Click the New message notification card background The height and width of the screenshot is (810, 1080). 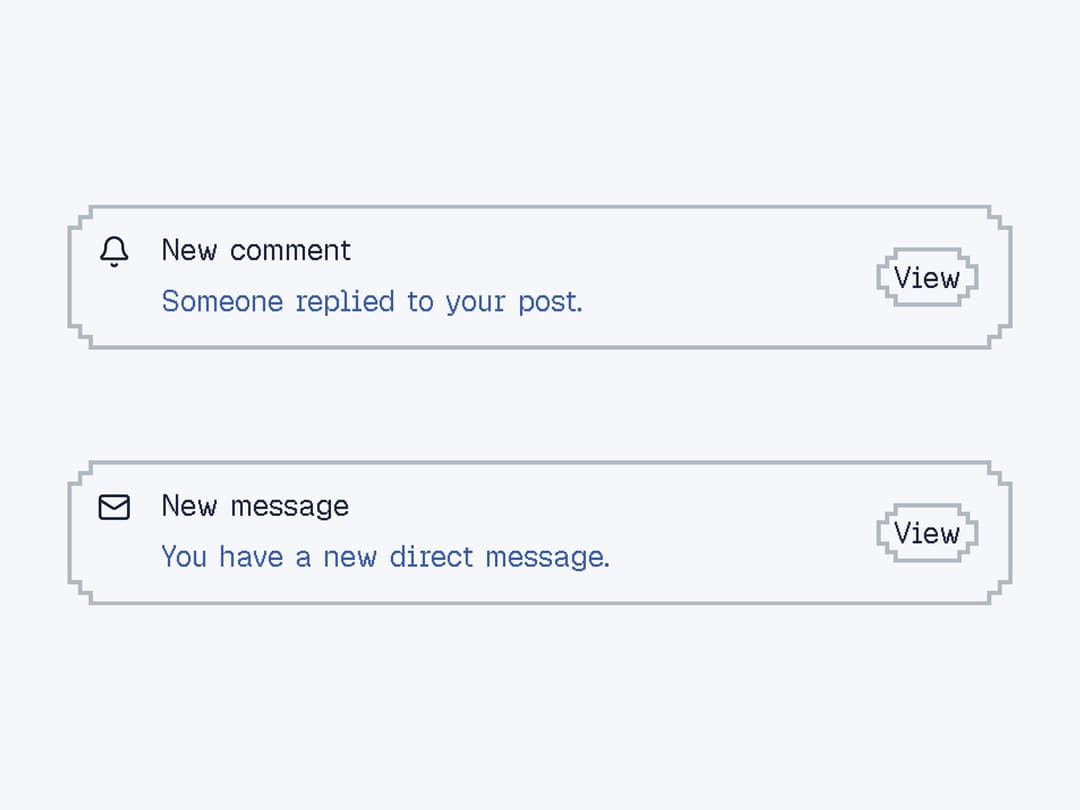pos(540,533)
